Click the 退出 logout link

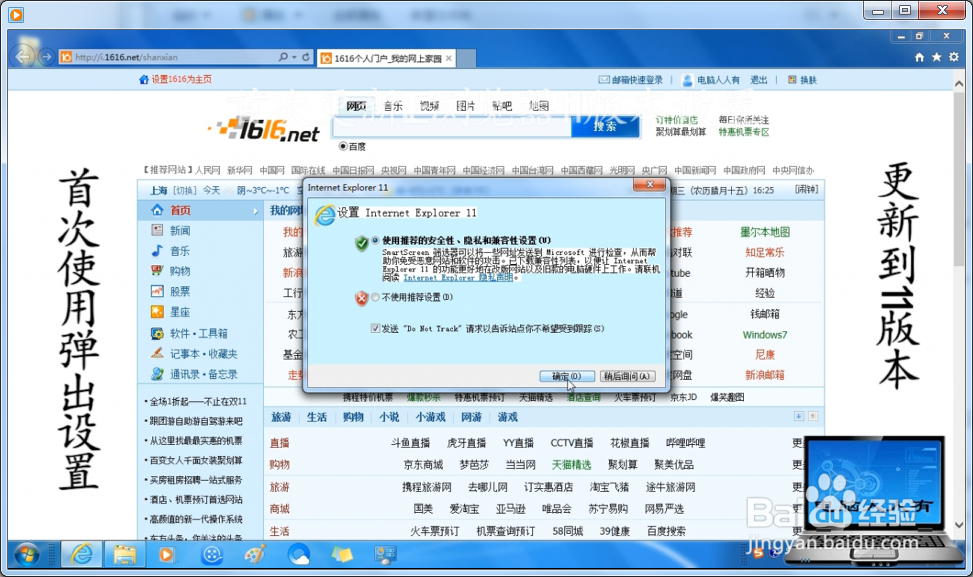click(x=758, y=80)
